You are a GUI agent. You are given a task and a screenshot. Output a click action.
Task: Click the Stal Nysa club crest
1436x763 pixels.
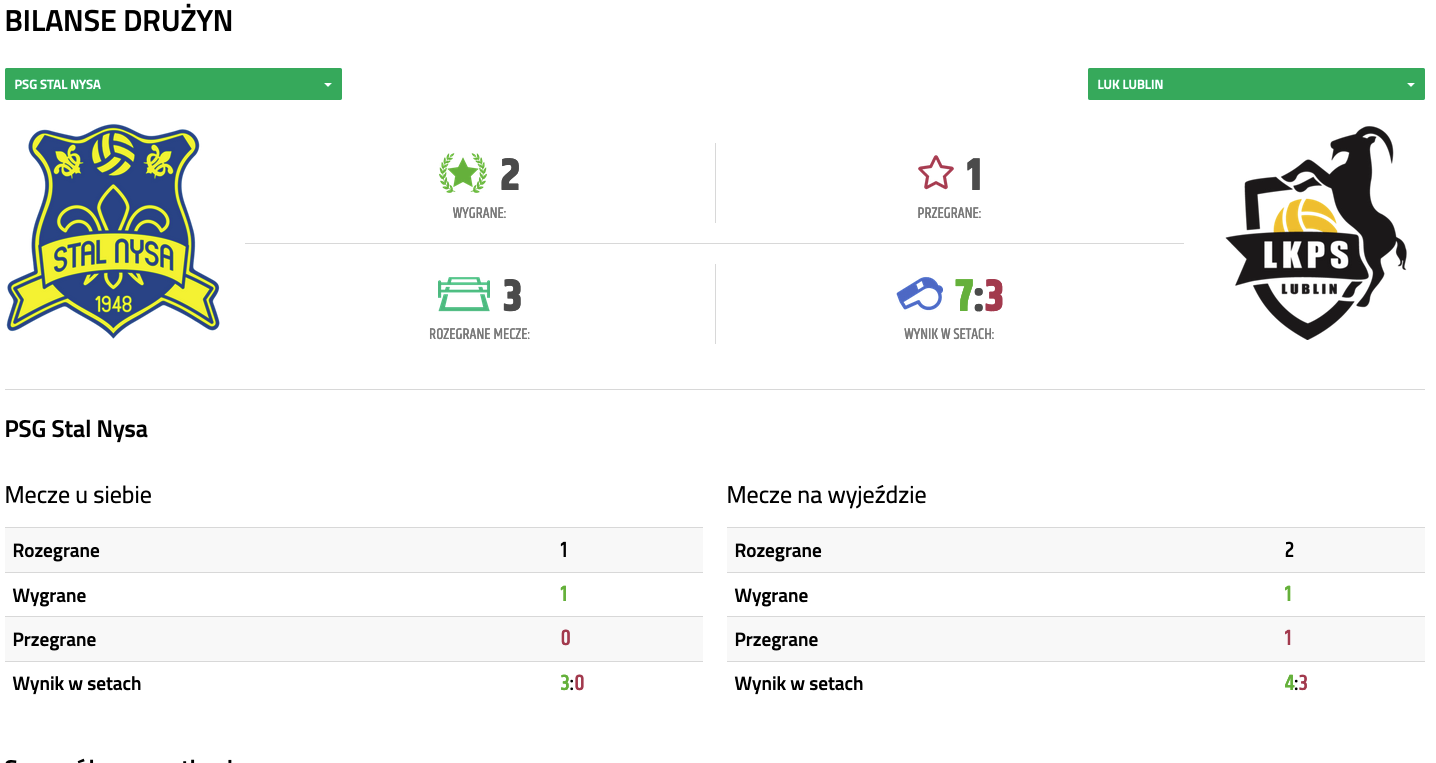coord(113,231)
